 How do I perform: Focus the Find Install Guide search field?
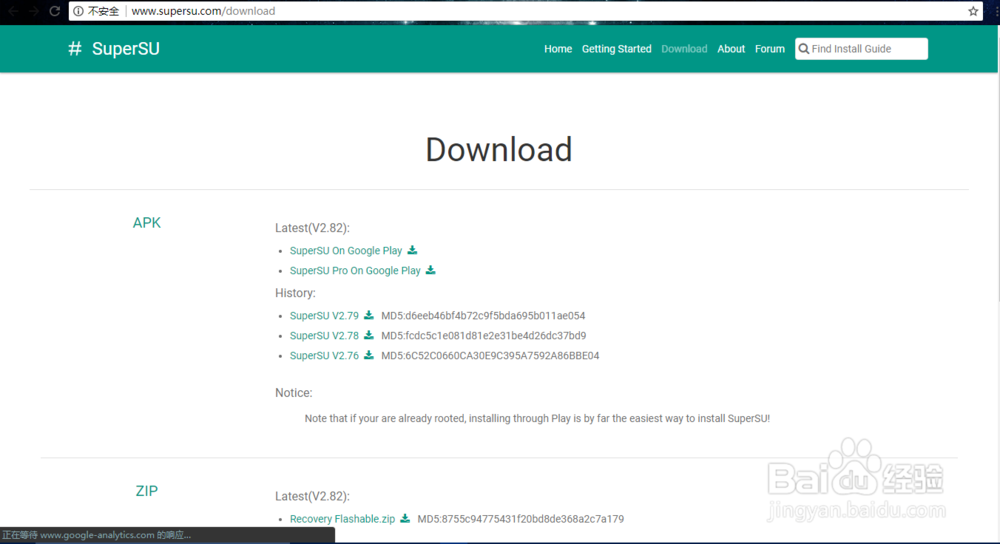(861, 48)
